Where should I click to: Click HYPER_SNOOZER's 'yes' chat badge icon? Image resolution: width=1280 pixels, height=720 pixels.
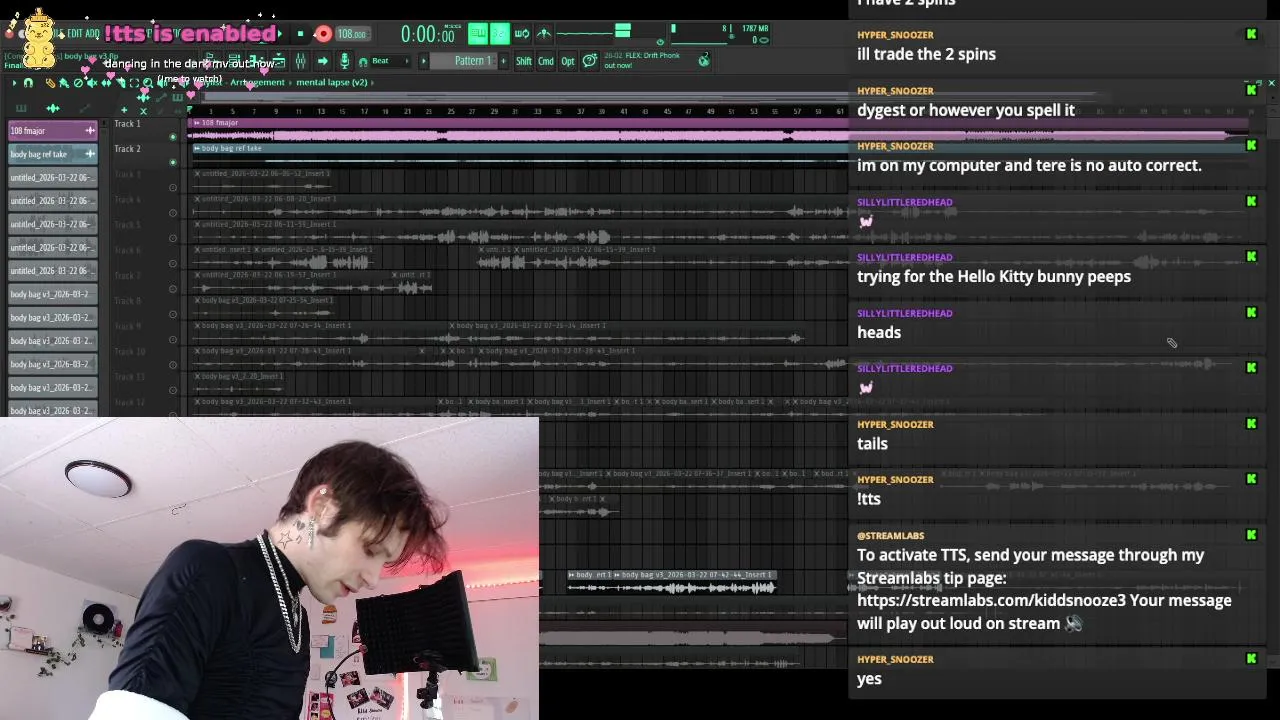click(x=1251, y=658)
